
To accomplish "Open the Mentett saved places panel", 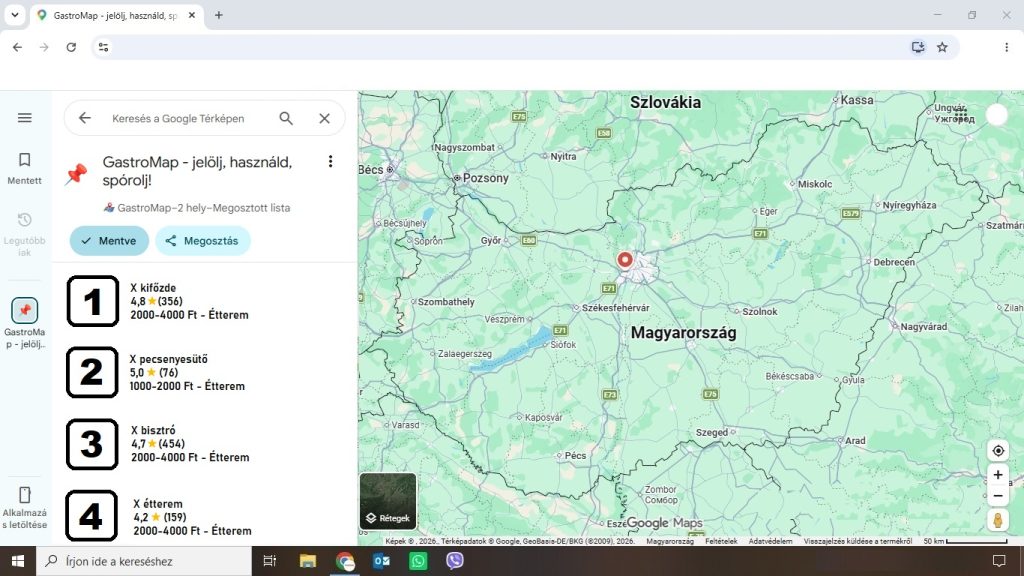I will pos(24,168).
